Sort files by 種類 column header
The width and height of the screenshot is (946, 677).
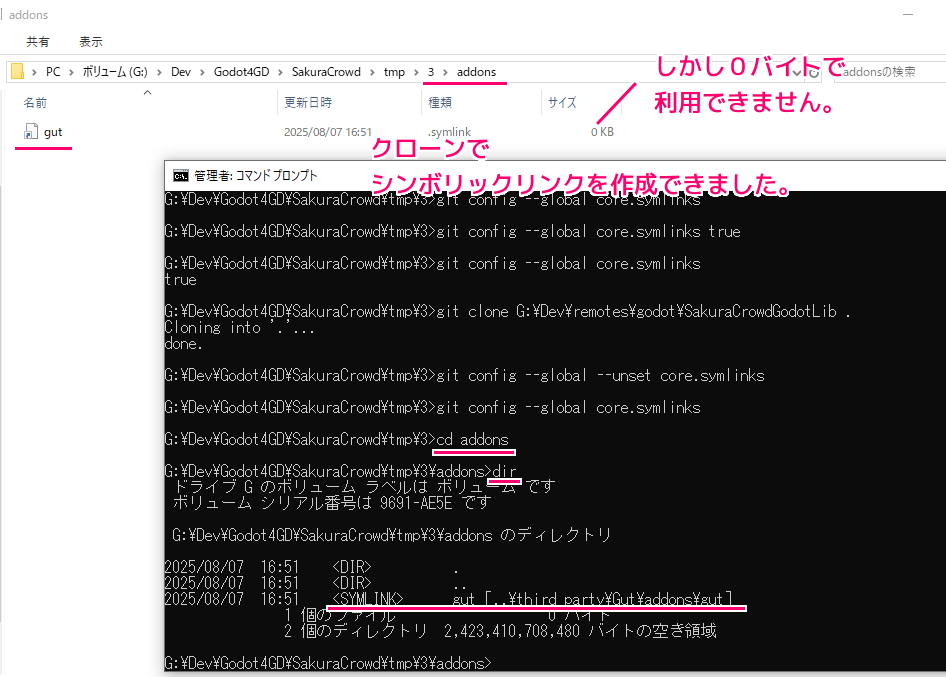coord(440,102)
